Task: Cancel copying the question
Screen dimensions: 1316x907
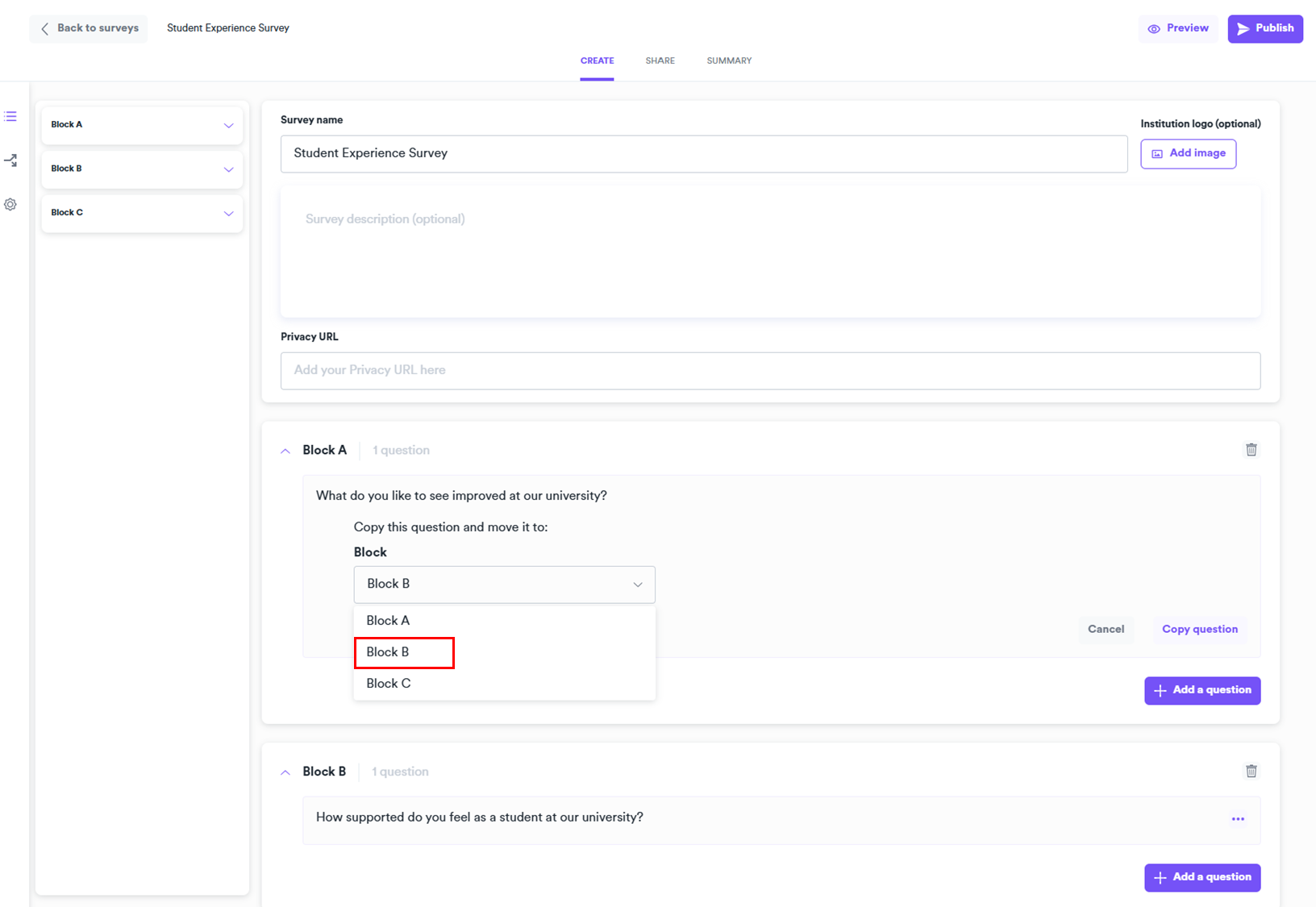Action: (x=1106, y=630)
